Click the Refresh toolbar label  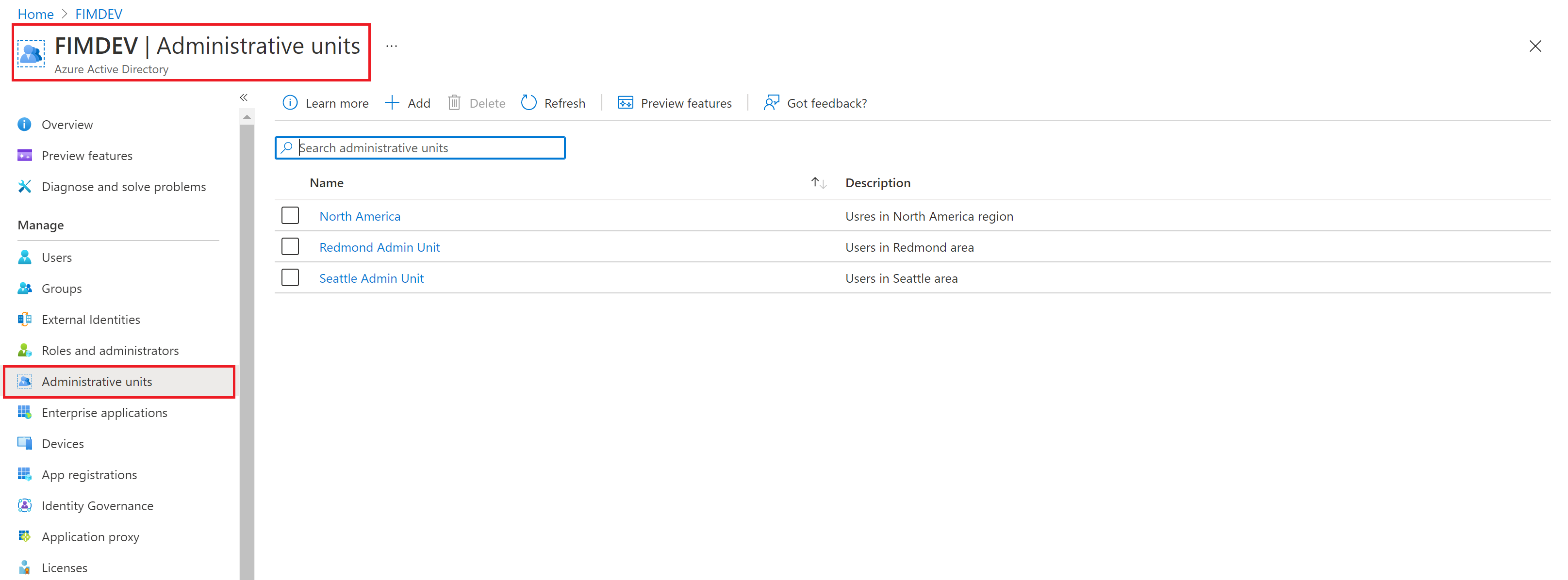click(564, 103)
